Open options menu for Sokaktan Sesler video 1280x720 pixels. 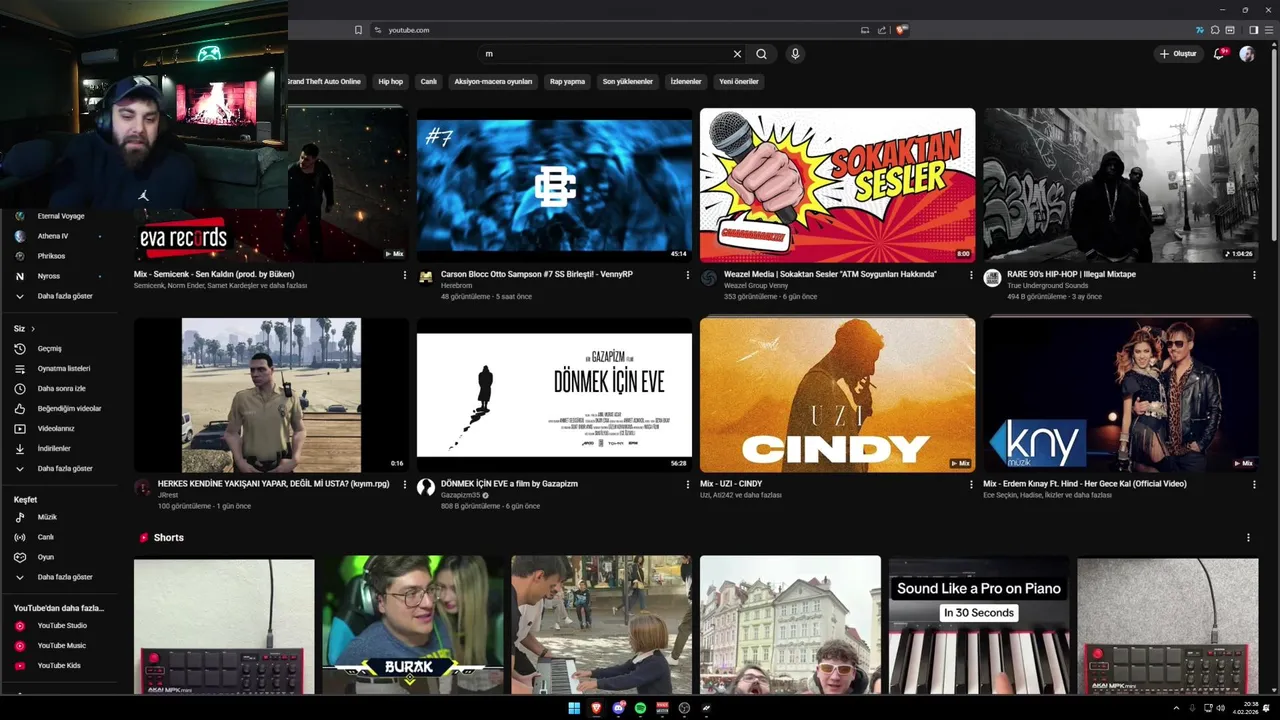[x=971, y=275]
